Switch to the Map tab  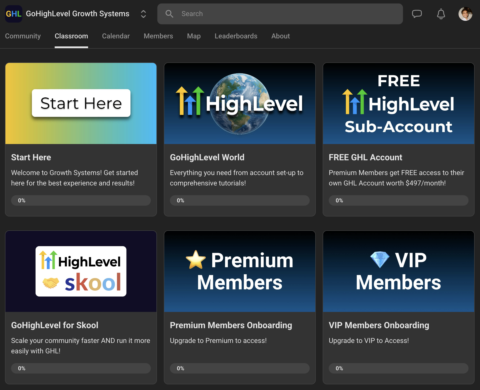[x=194, y=36]
